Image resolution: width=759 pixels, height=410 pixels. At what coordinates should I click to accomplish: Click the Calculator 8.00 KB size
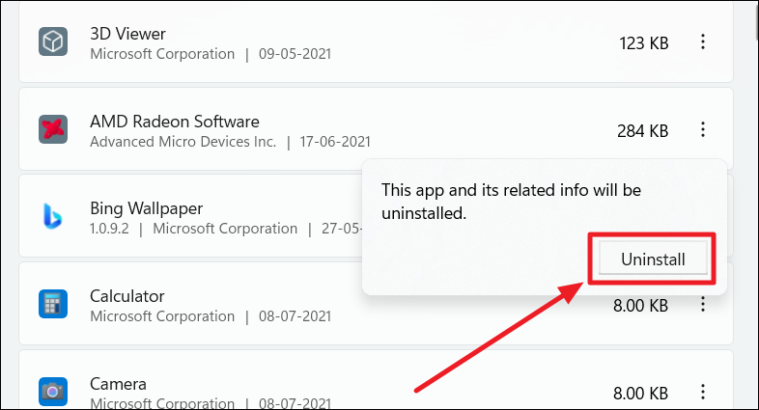pos(641,306)
